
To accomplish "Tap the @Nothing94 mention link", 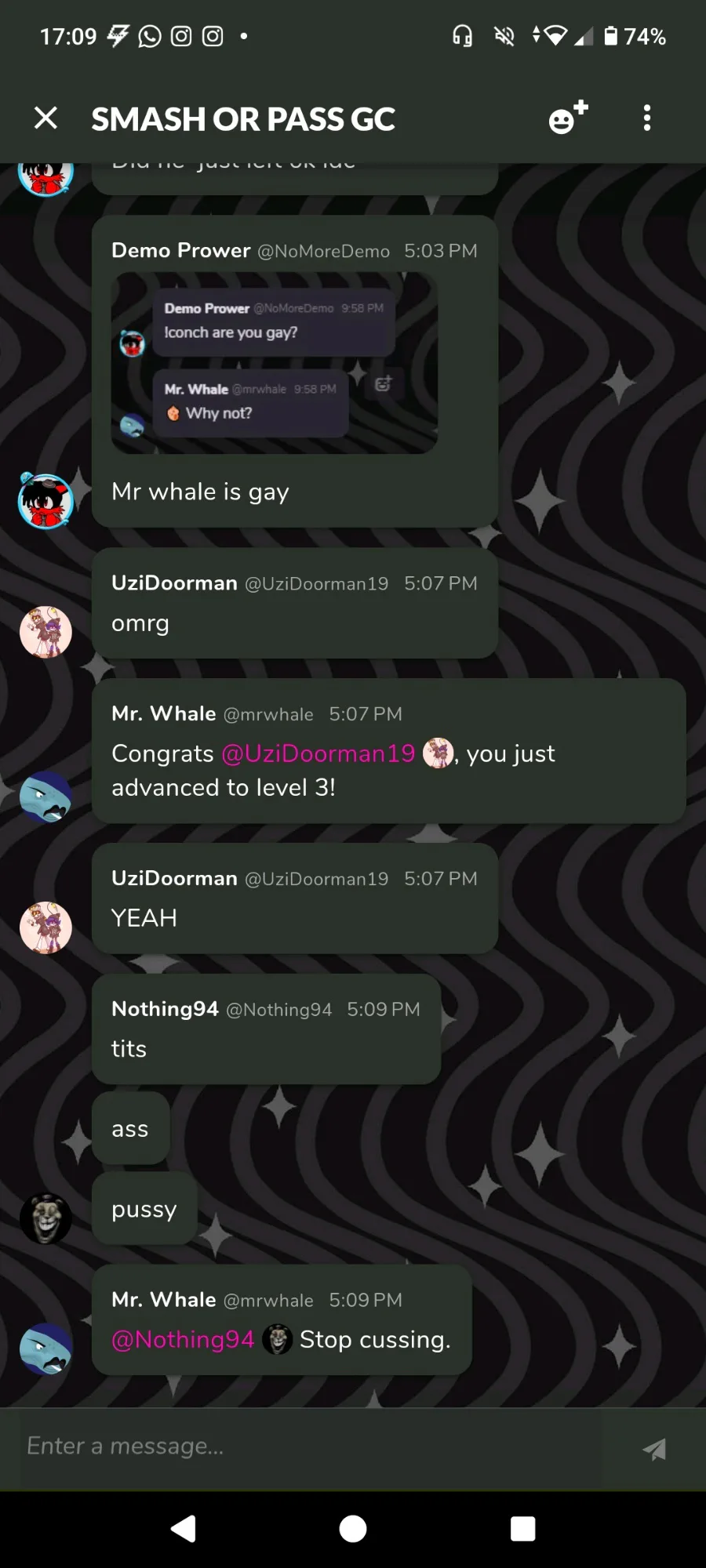I will point(183,1340).
